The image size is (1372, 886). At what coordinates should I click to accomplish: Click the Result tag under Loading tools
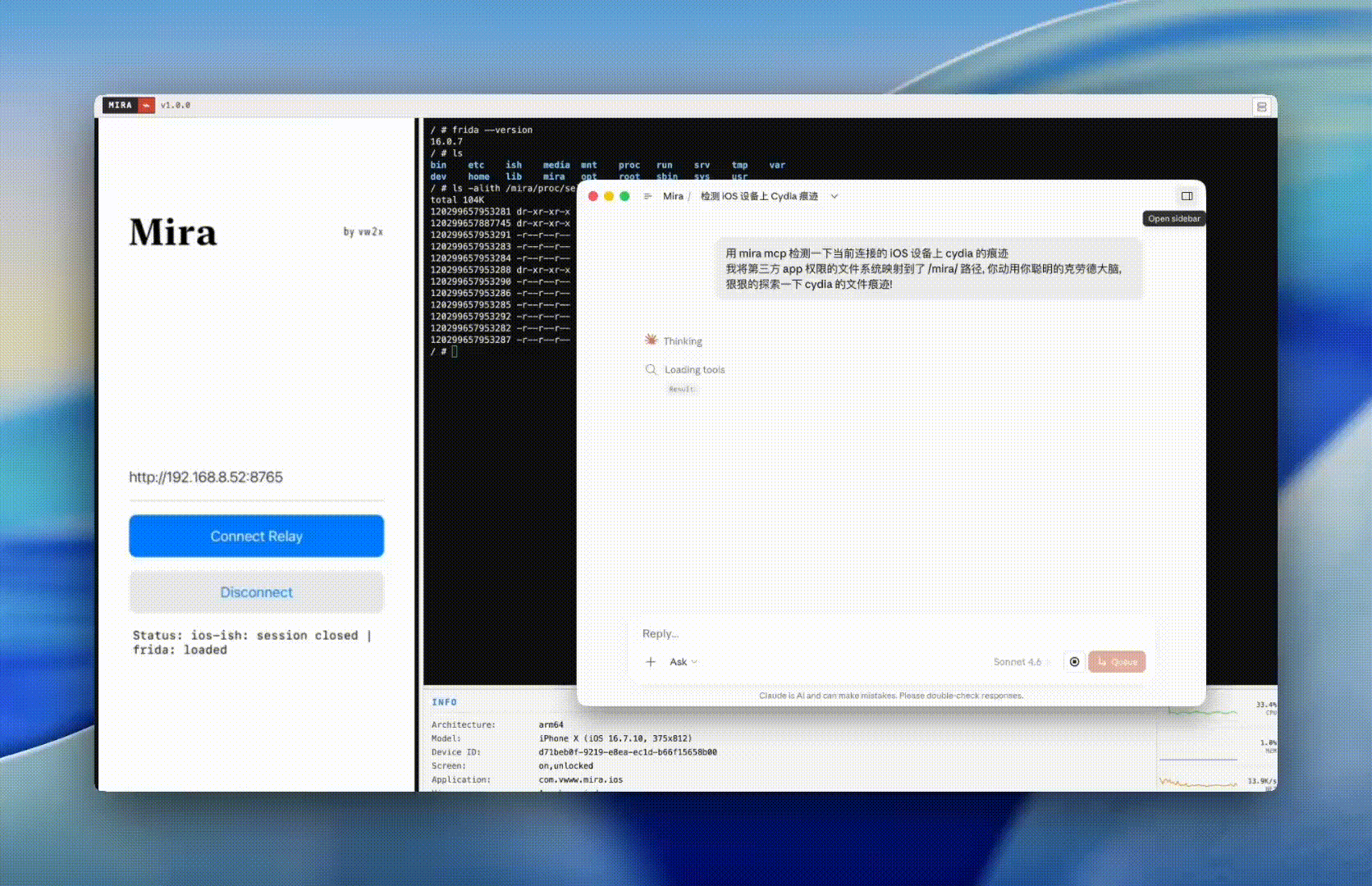[x=681, y=389]
